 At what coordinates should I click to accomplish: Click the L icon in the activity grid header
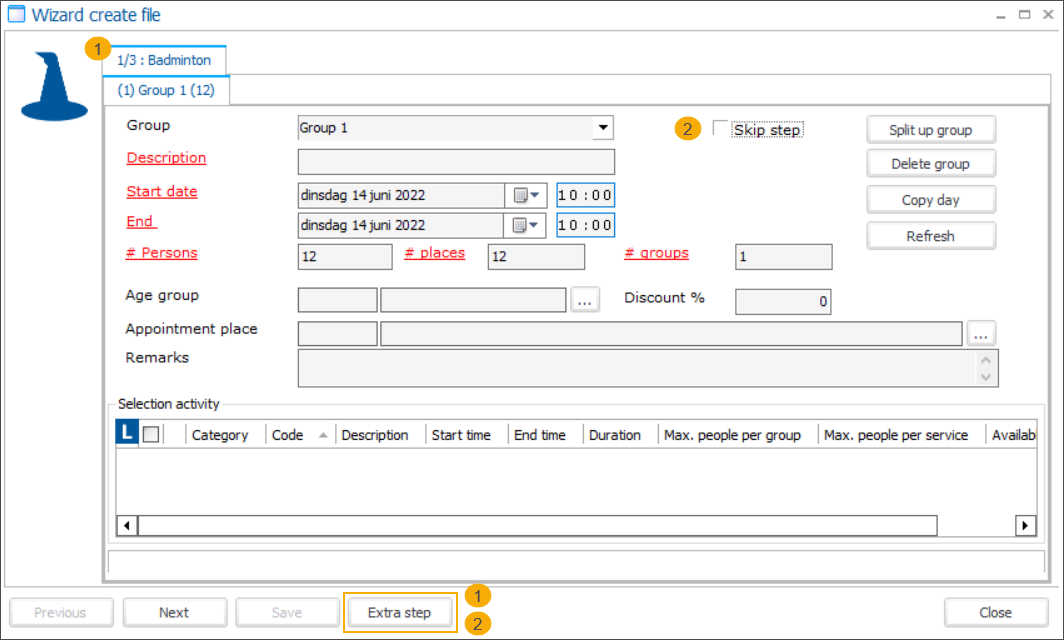(x=126, y=434)
